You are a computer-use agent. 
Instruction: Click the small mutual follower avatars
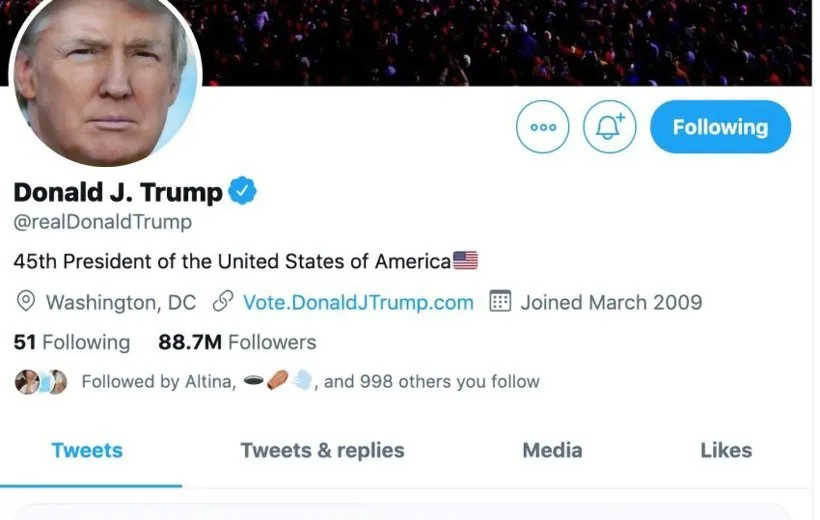[41, 382]
